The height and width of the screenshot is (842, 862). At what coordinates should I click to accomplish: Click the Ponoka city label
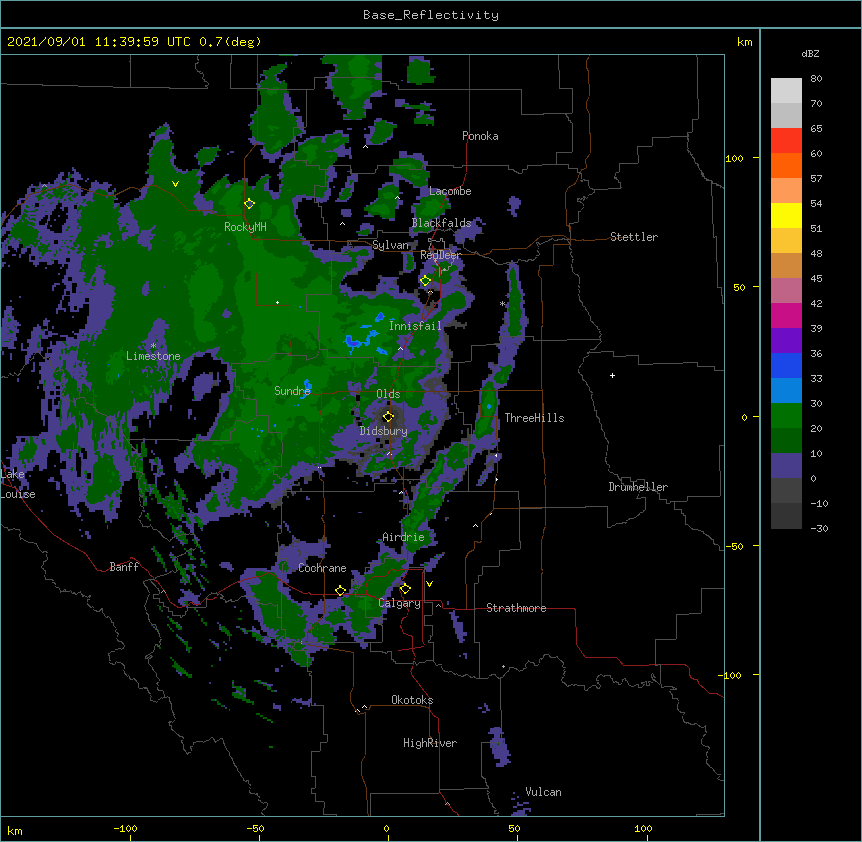[x=480, y=136]
